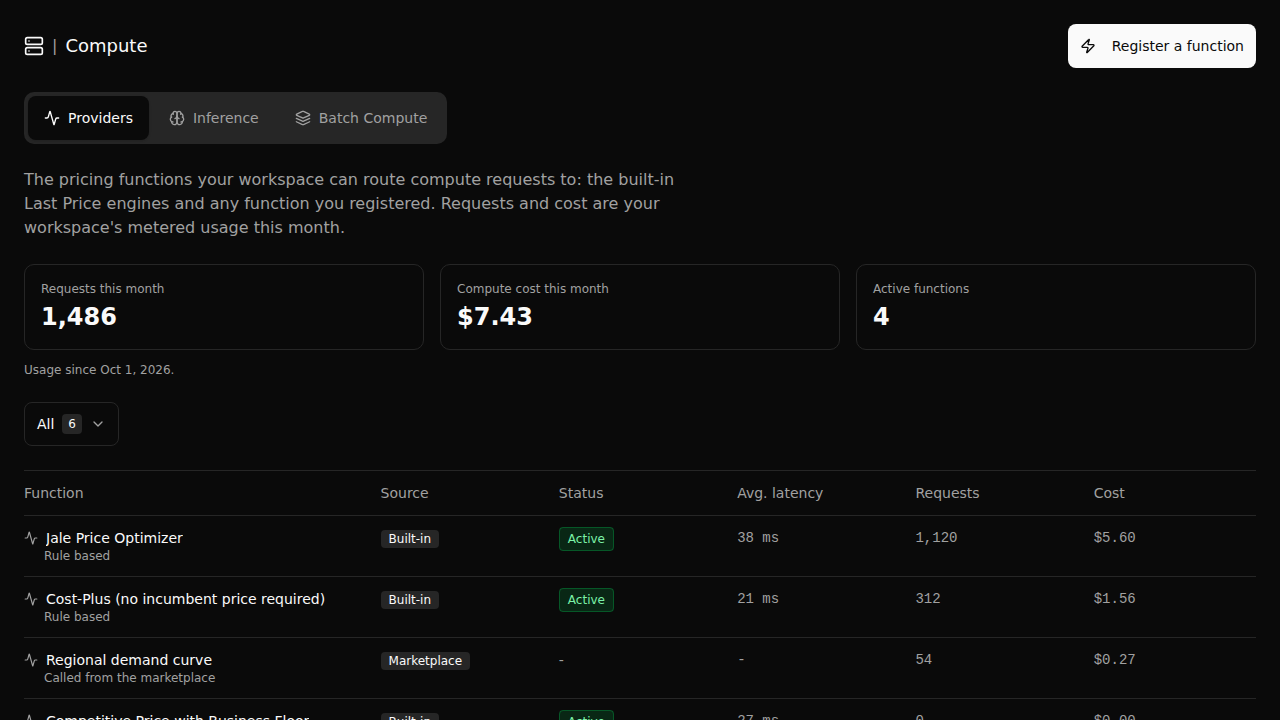The width and height of the screenshot is (1280, 720).
Task: Click the Compute server icon in header
Action: point(34,46)
